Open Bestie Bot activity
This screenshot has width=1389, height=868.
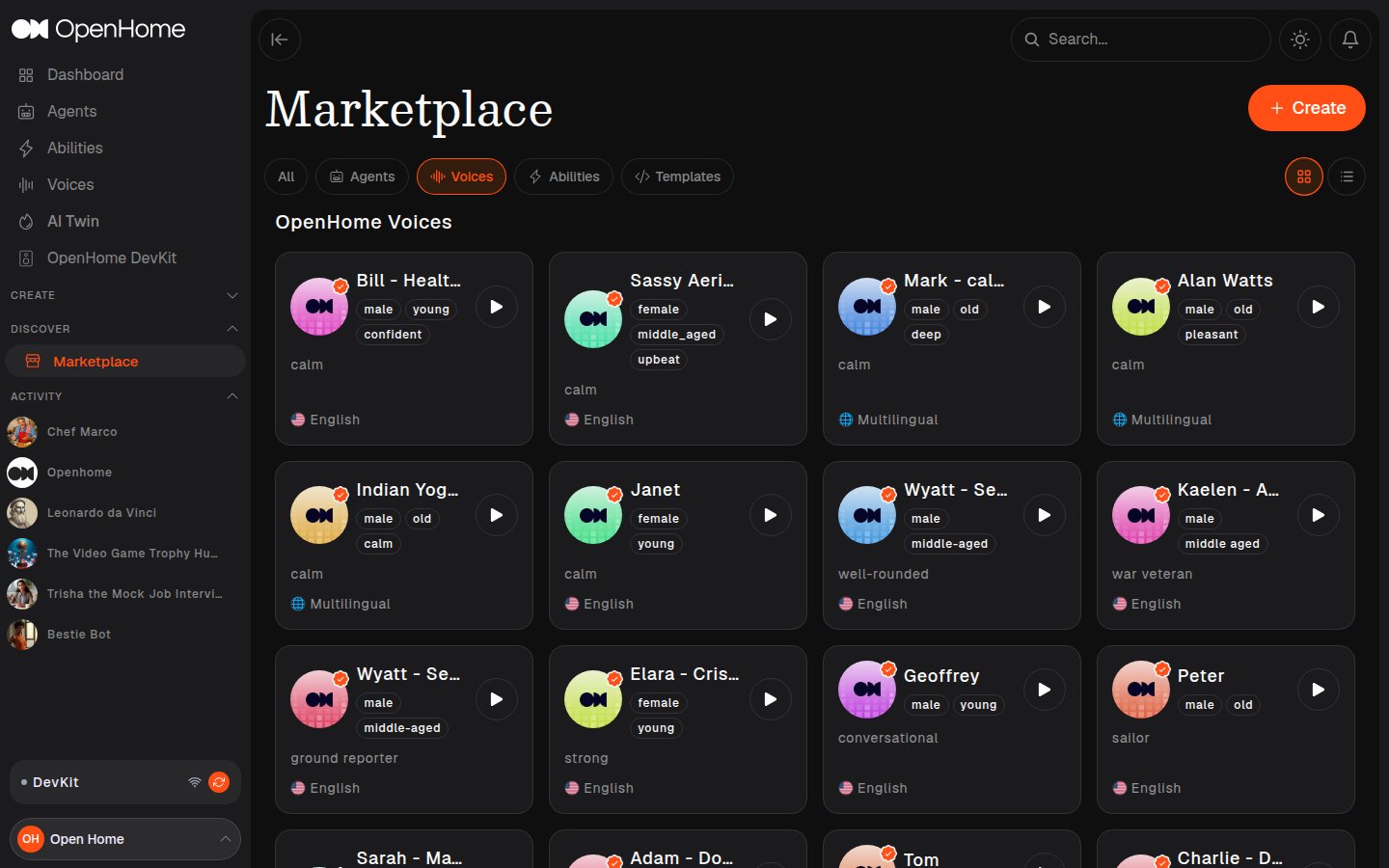[125, 635]
